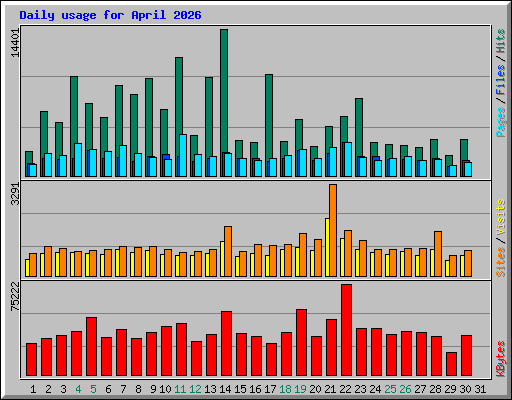Click the red 'KBytes' legend label

[x=501, y=359]
